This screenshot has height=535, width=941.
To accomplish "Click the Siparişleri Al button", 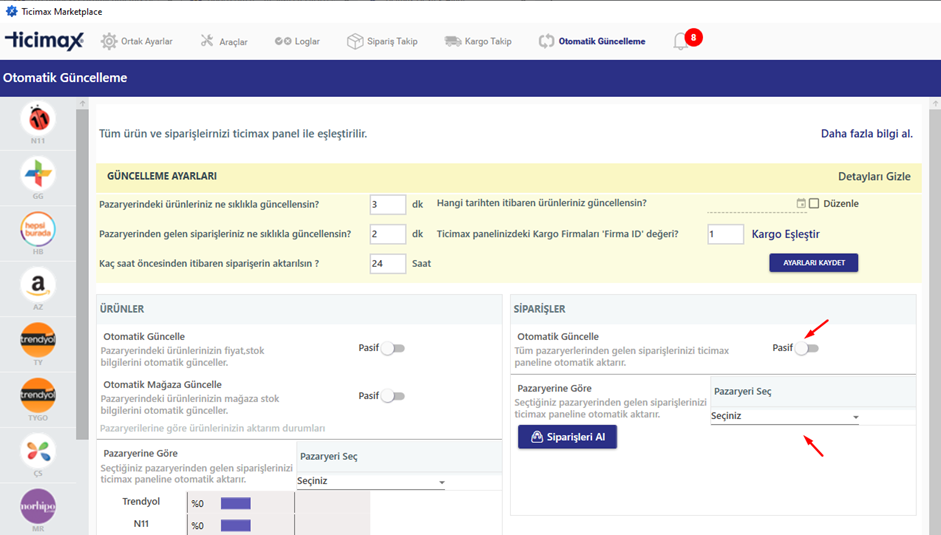I will pyautogui.click(x=567, y=437).
